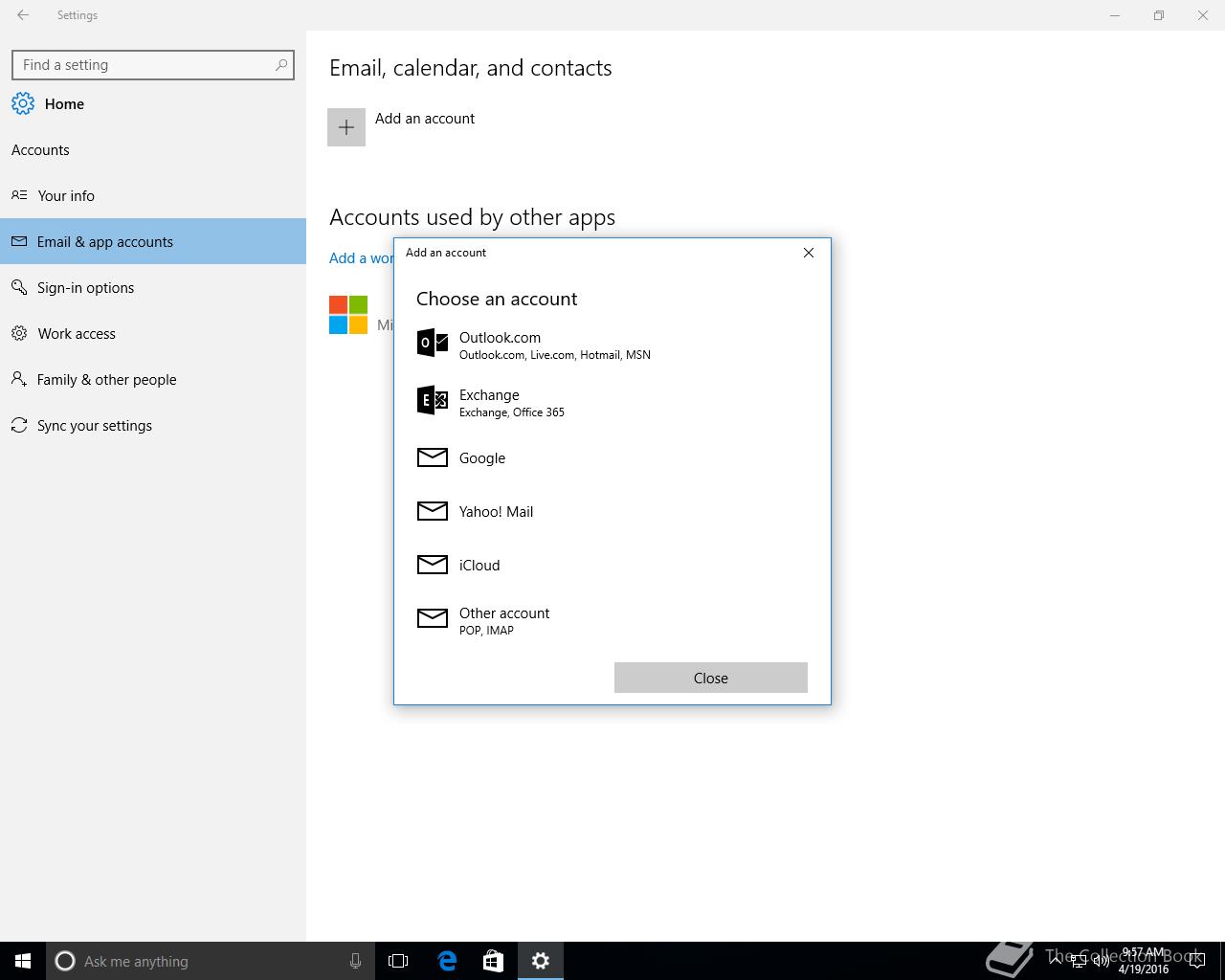
Task: Select the Yahoo! Mail envelope icon
Action: coord(433,511)
